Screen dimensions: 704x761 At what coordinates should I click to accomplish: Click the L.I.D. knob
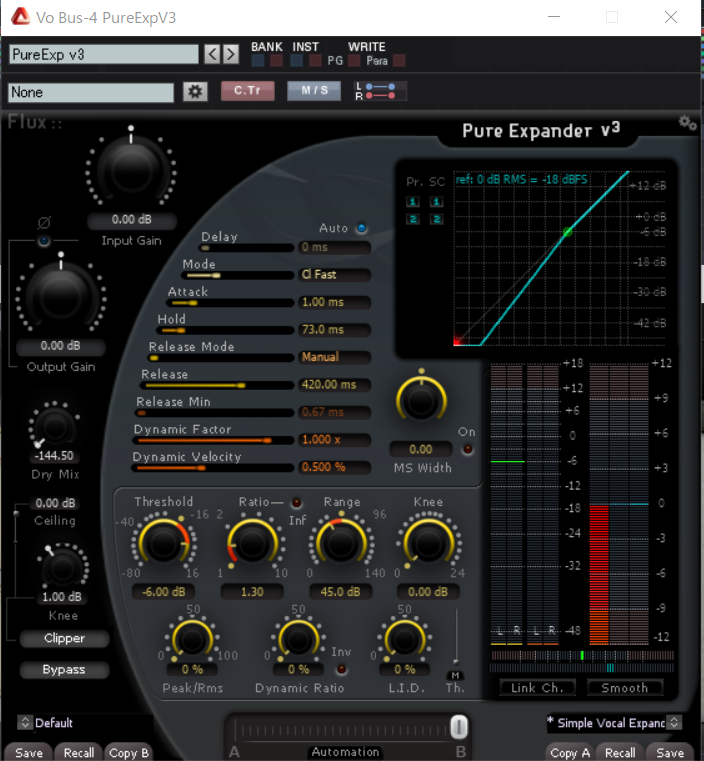404,639
